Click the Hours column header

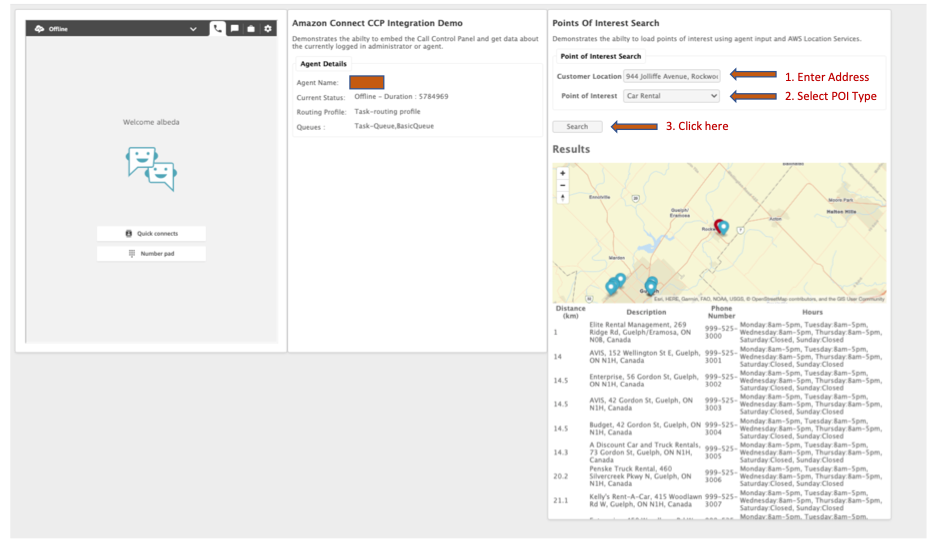(812, 312)
